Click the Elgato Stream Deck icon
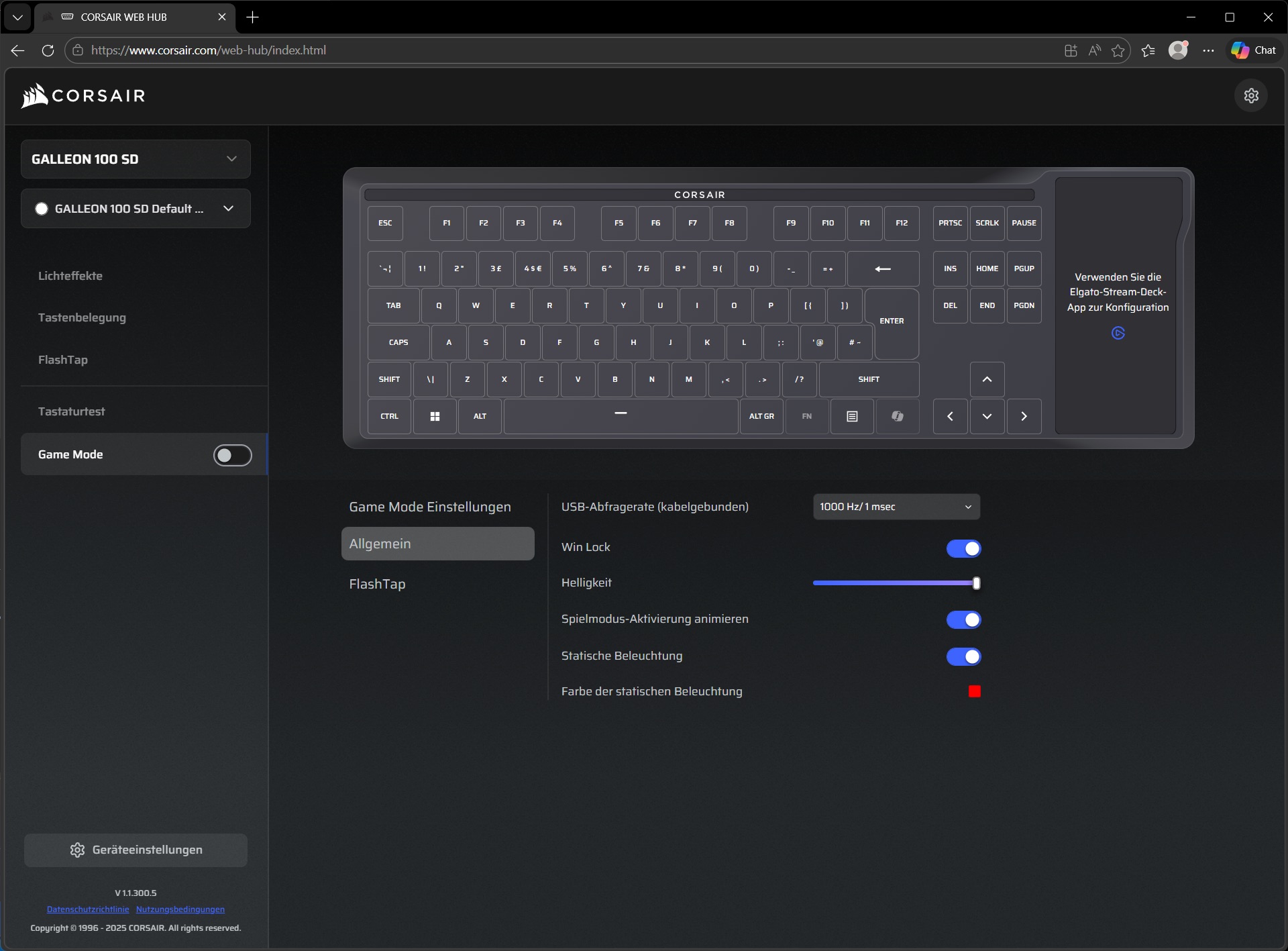This screenshot has height=951, width=1288. tap(1118, 333)
